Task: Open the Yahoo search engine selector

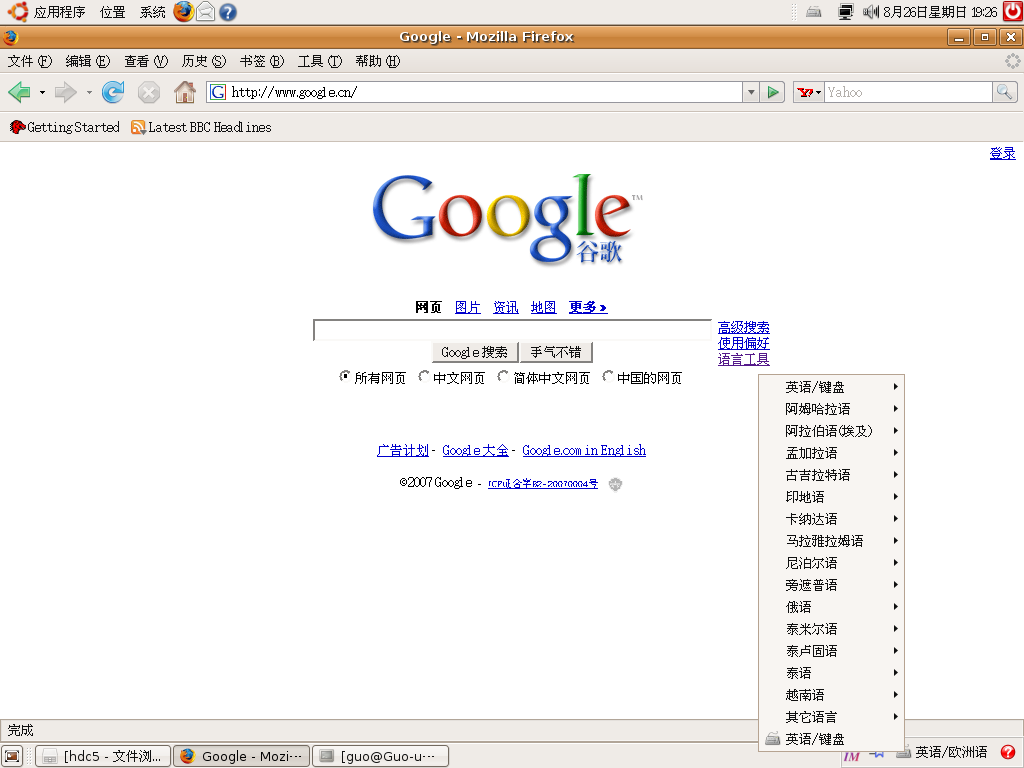Action: pyautogui.click(x=808, y=92)
